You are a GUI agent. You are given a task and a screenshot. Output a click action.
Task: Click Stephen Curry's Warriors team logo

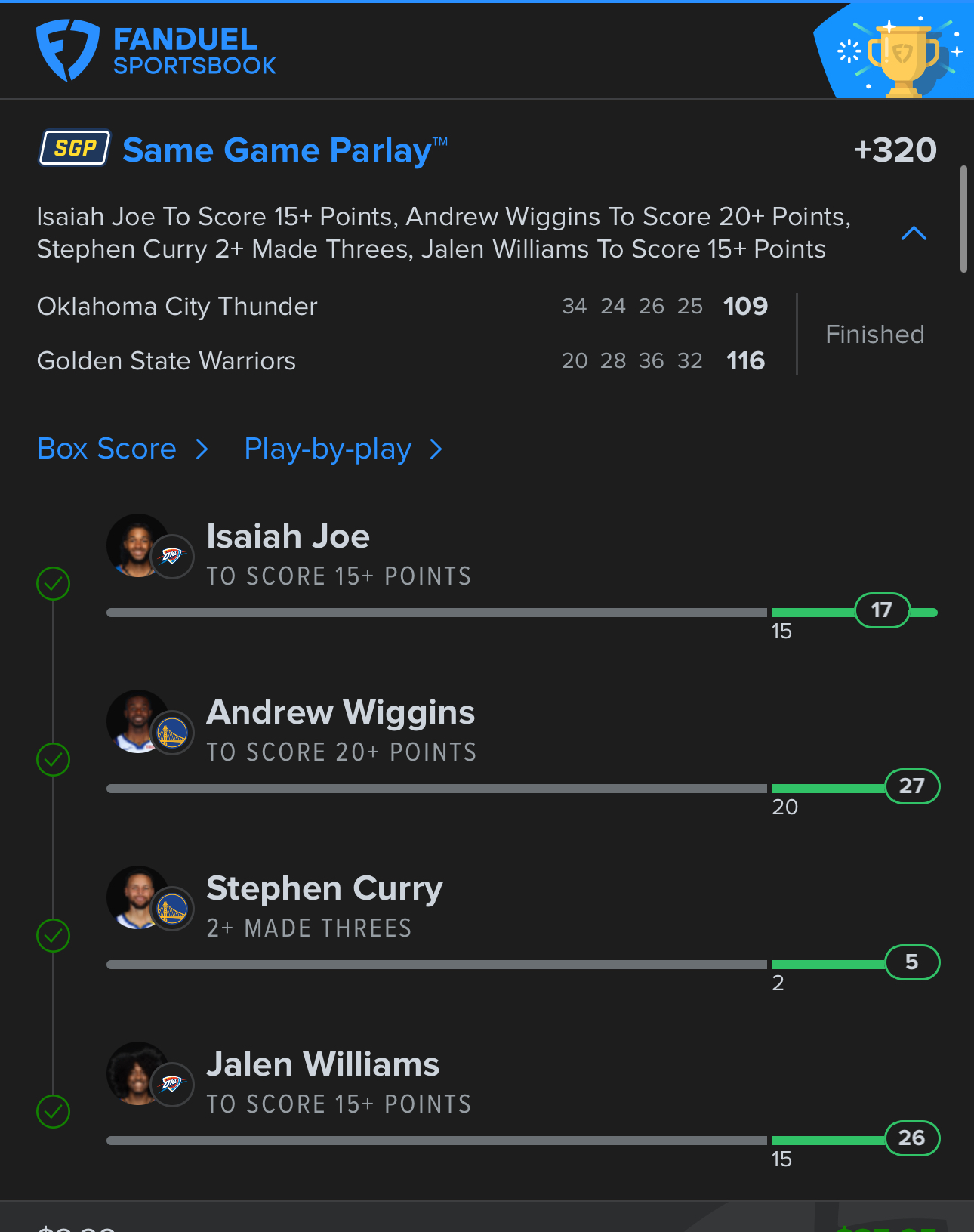(x=172, y=909)
